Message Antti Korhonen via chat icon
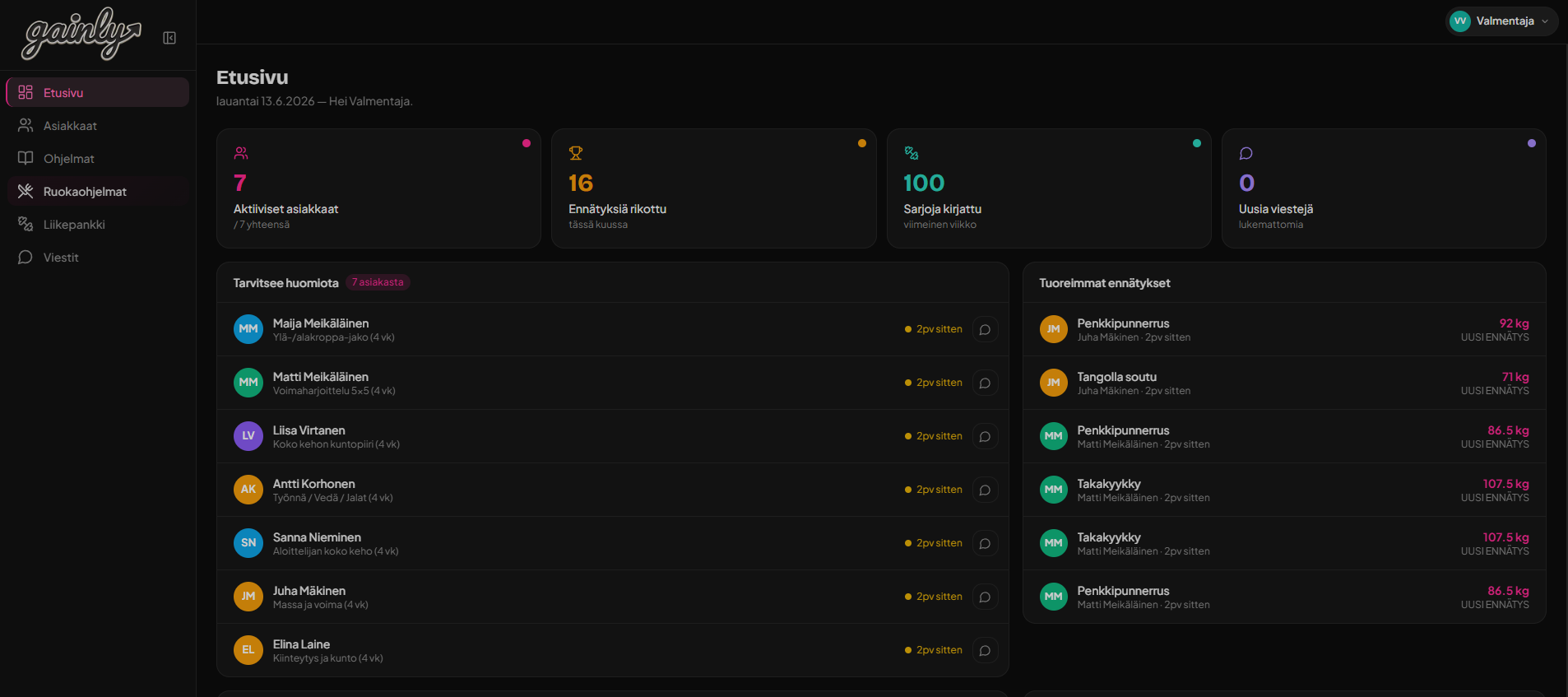Screen dimensions: 1568x697 point(985,490)
